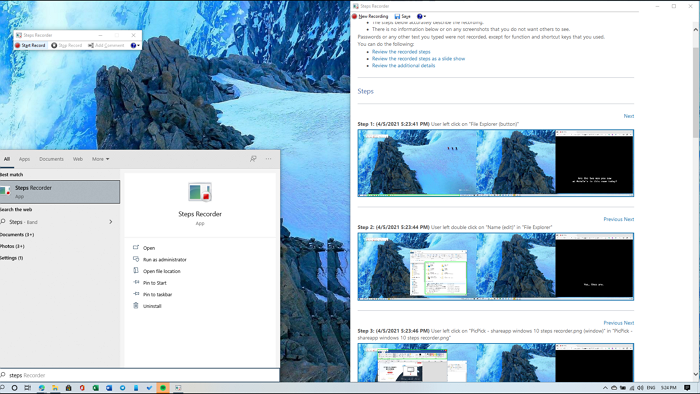Select the All tab in the search panel
Image resolution: width=700 pixels, height=394 pixels.
(x=7, y=159)
